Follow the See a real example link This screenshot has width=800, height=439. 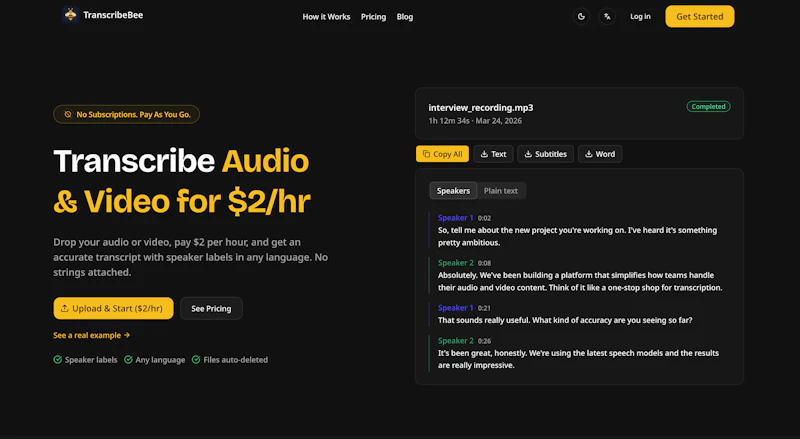pos(92,335)
